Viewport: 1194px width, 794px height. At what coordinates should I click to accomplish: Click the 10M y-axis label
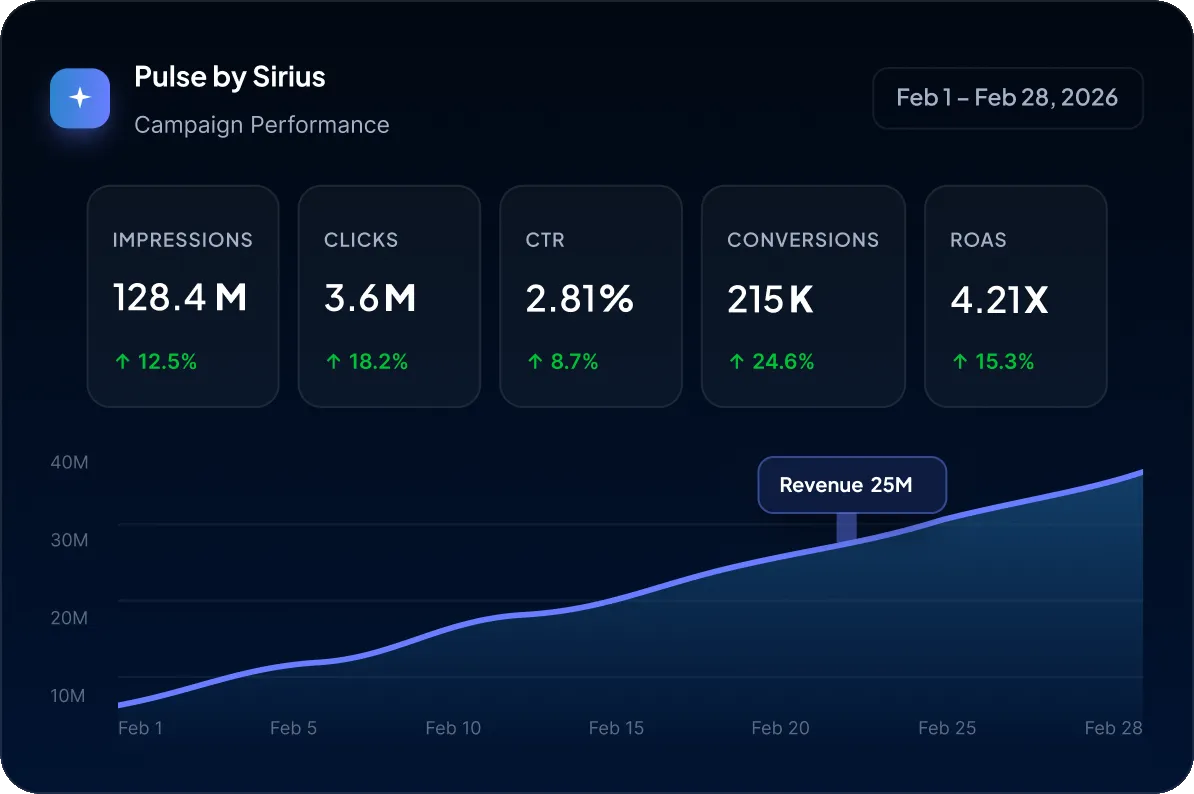pos(68,696)
